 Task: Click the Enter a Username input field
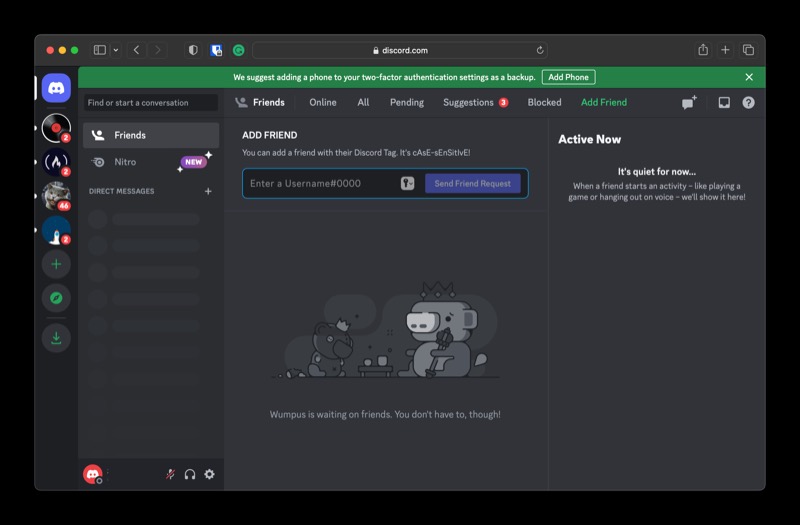point(320,183)
